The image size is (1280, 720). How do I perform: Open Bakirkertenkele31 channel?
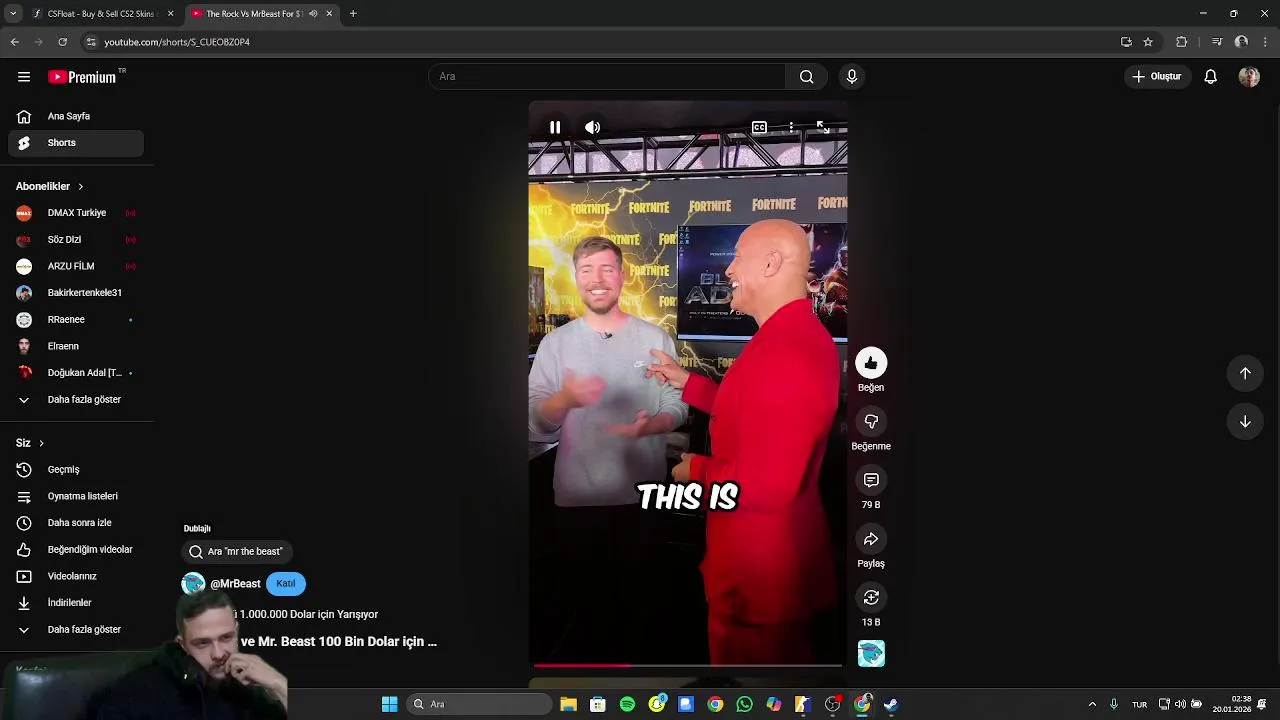tap(76, 293)
